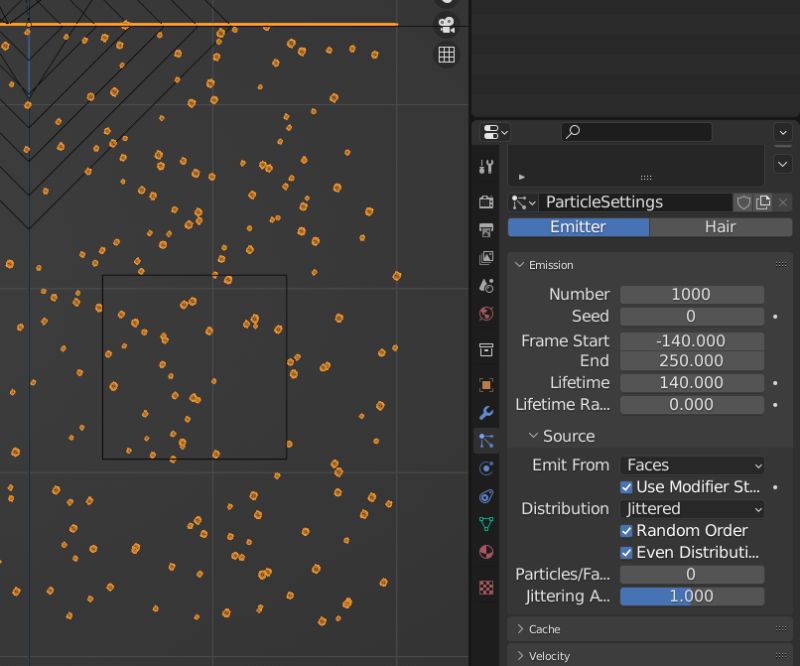Click the End field showing 250.000

tap(692, 361)
